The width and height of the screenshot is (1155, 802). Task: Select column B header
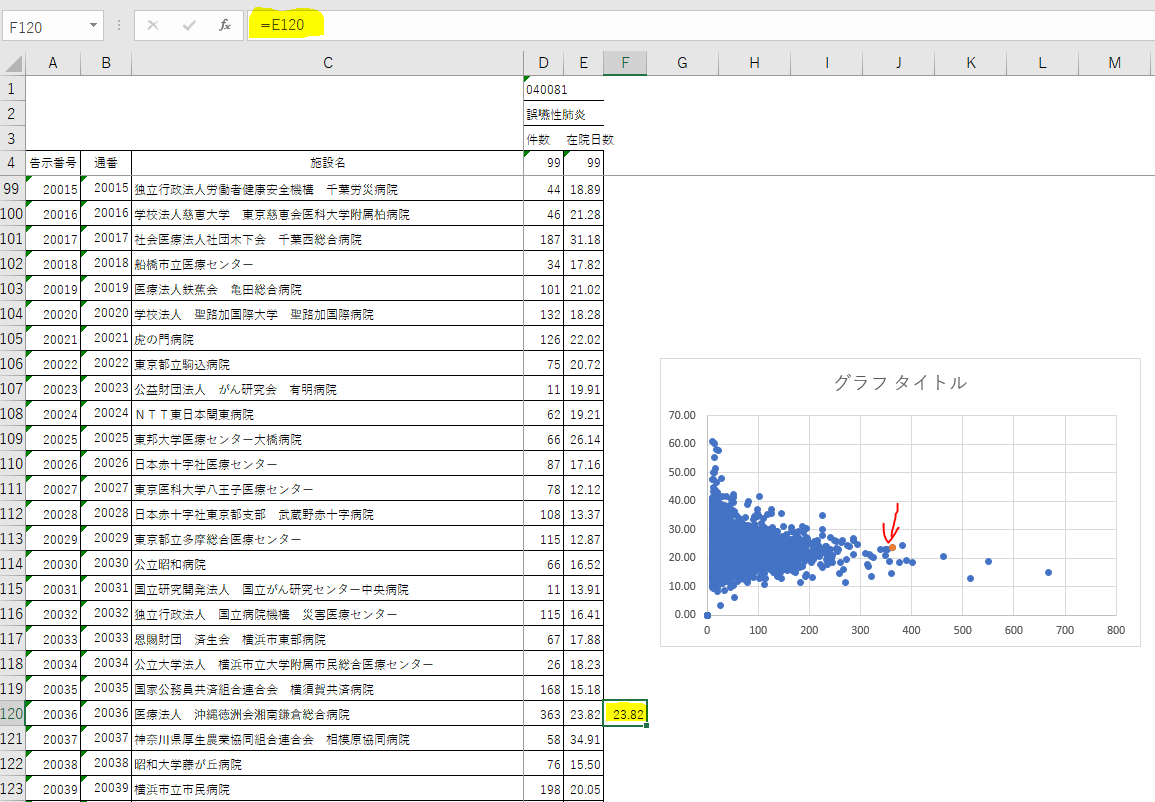click(x=106, y=63)
